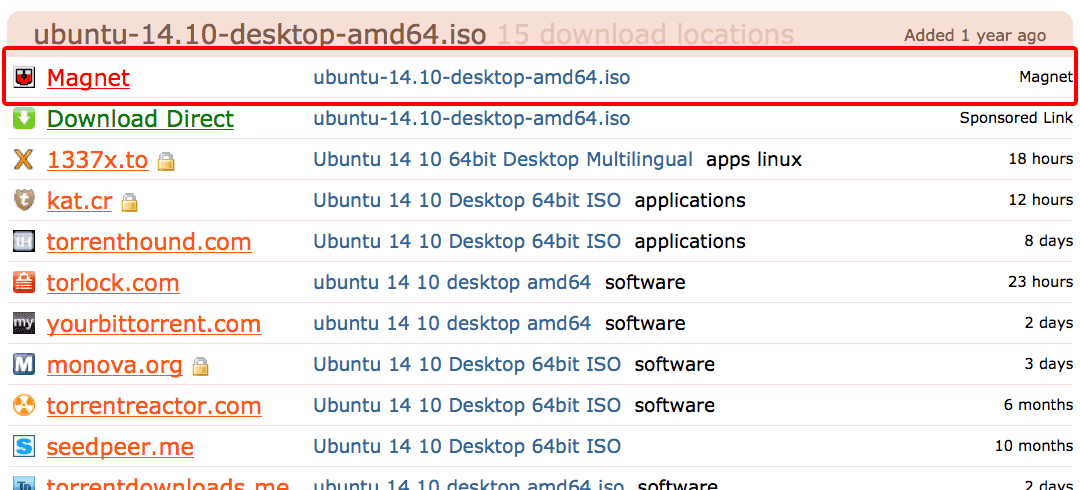Click the kat.cr shield favicon
Screen dimensions: 1080x490
pos(24,201)
